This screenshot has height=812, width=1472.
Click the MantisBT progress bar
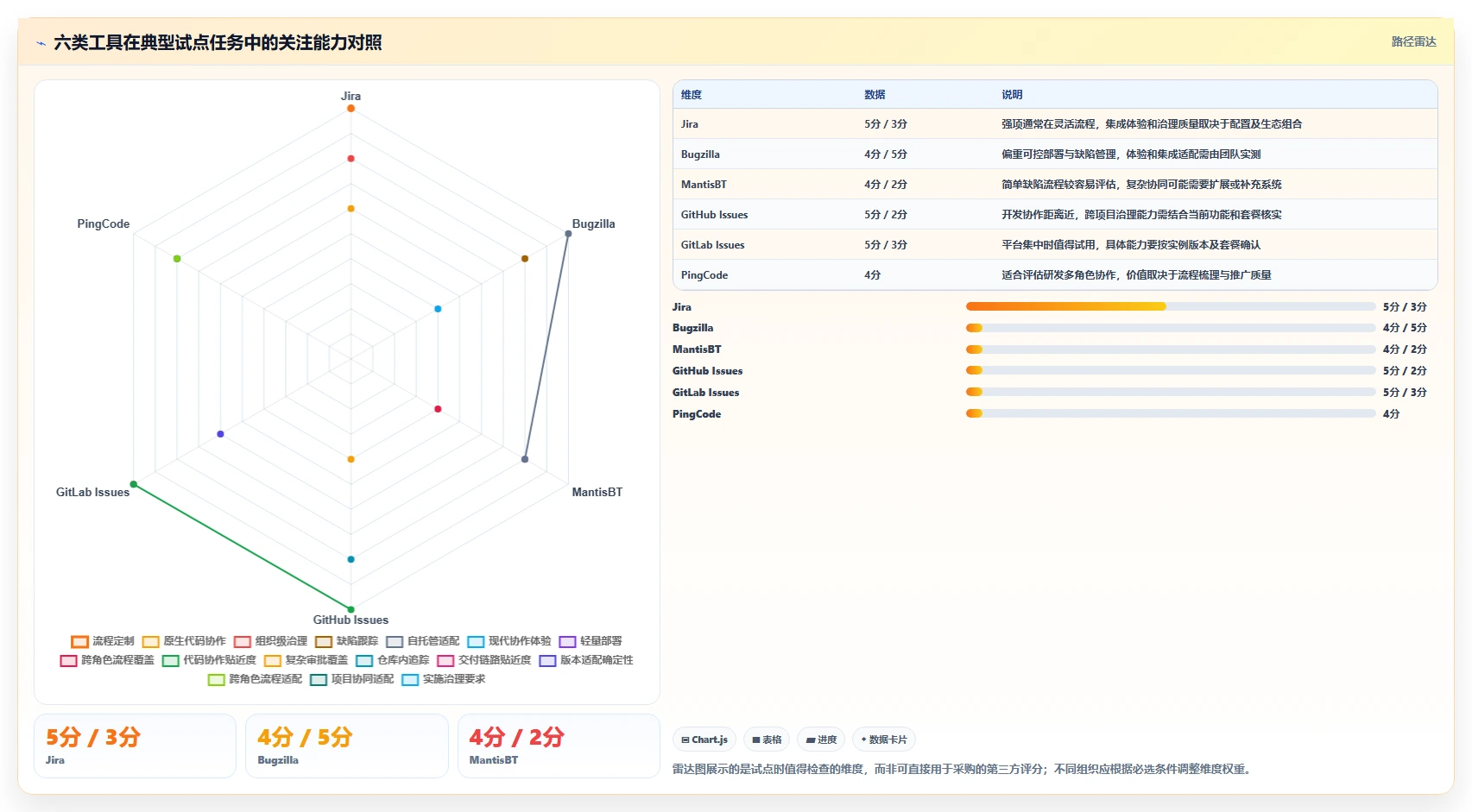pyautogui.click(x=1171, y=349)
